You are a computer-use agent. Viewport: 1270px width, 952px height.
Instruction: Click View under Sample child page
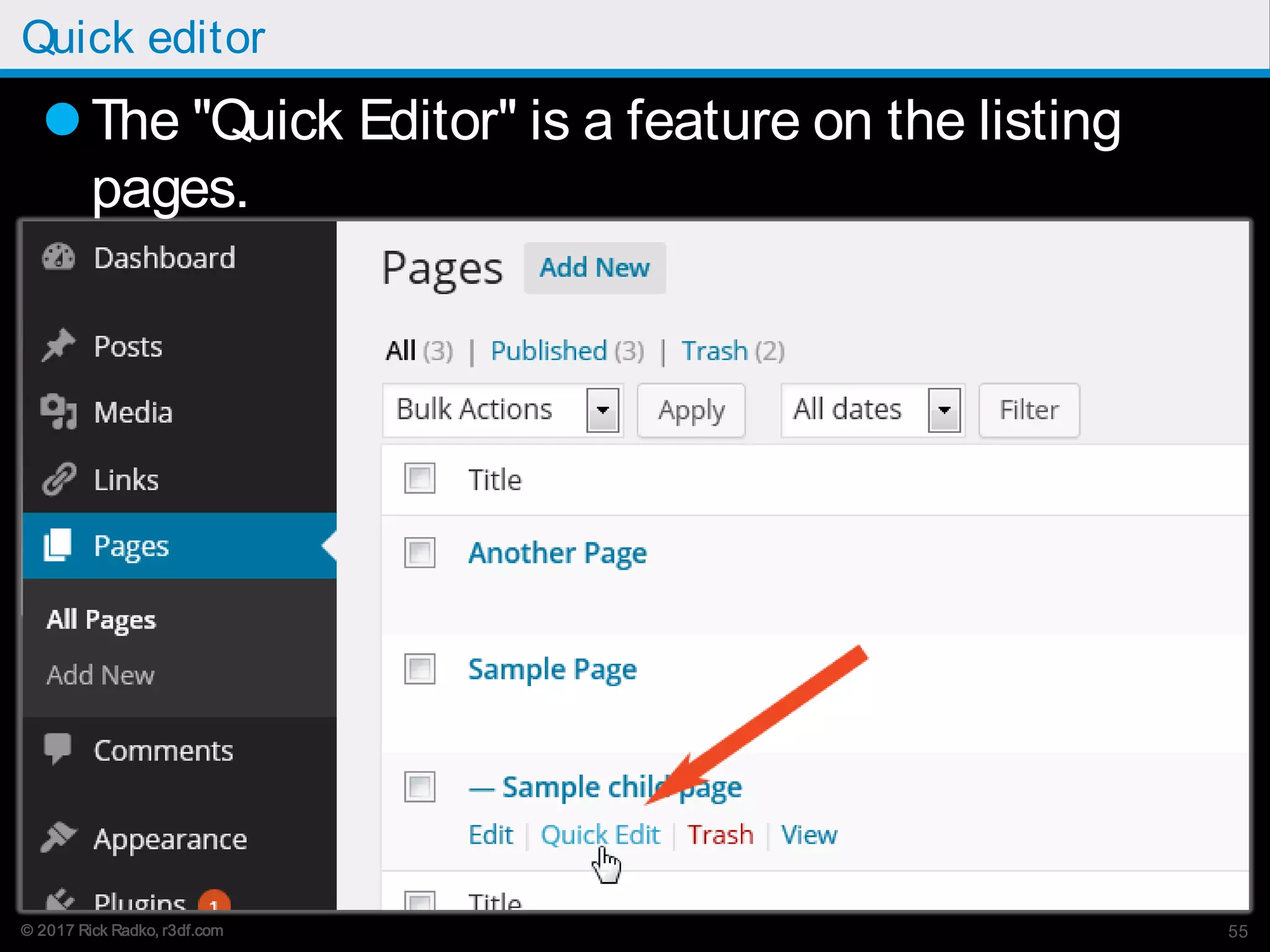tap(809, 835)
